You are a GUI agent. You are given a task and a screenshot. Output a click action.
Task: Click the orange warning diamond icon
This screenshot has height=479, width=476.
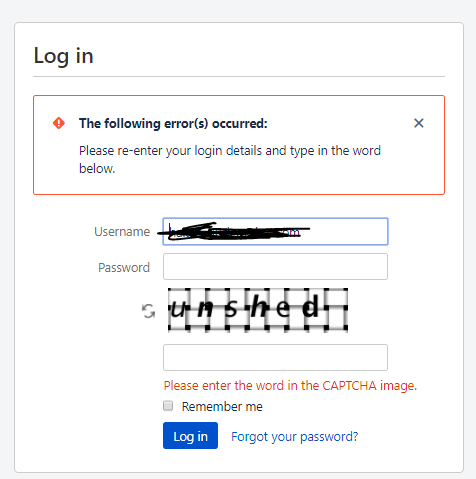point(59,123)
